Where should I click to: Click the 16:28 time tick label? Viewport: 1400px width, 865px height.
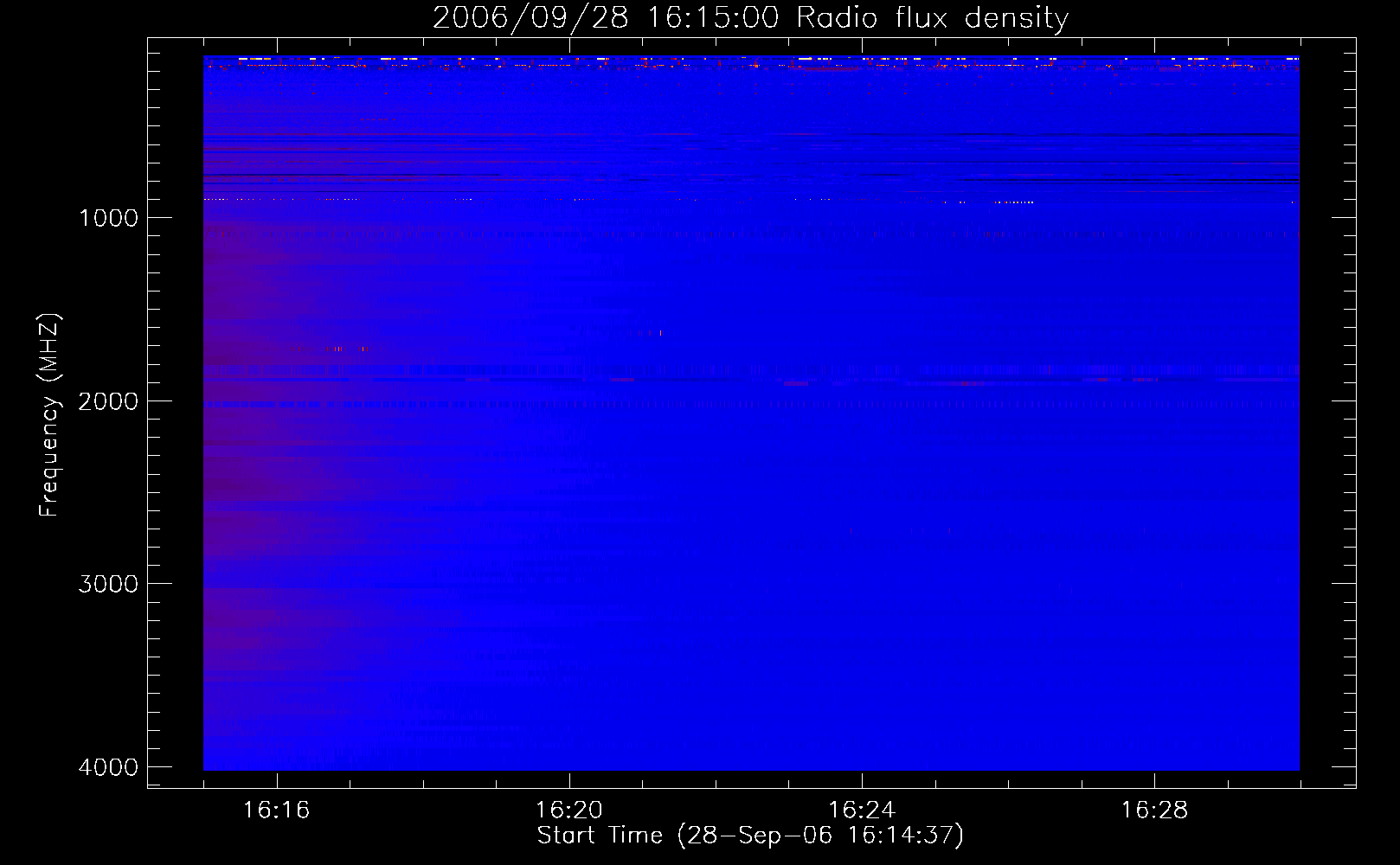1154,811
